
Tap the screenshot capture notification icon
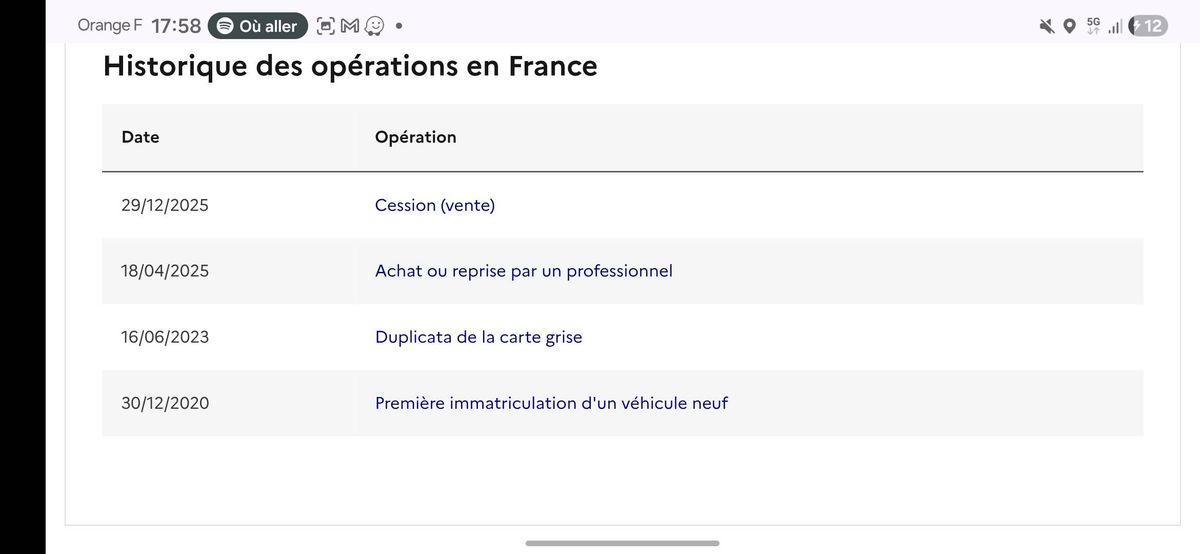point(326,26)
